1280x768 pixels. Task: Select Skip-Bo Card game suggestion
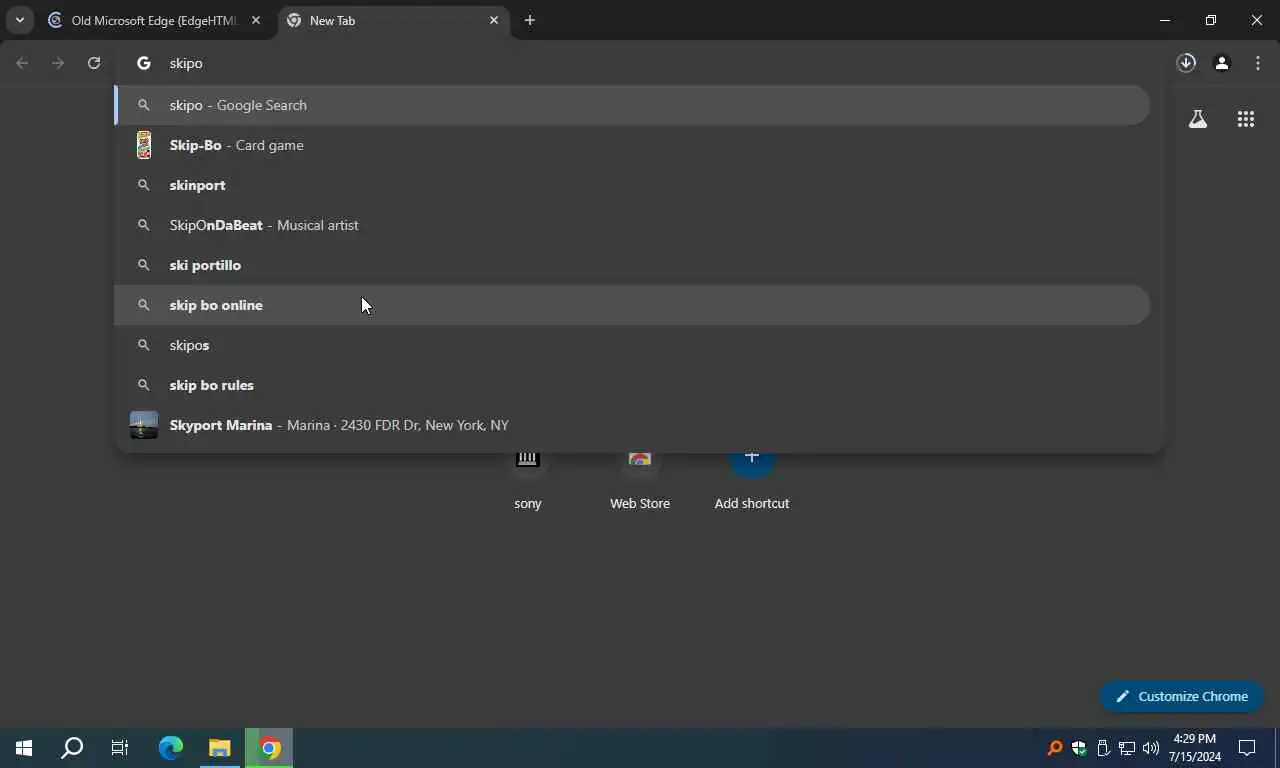(x=632, y=145)
